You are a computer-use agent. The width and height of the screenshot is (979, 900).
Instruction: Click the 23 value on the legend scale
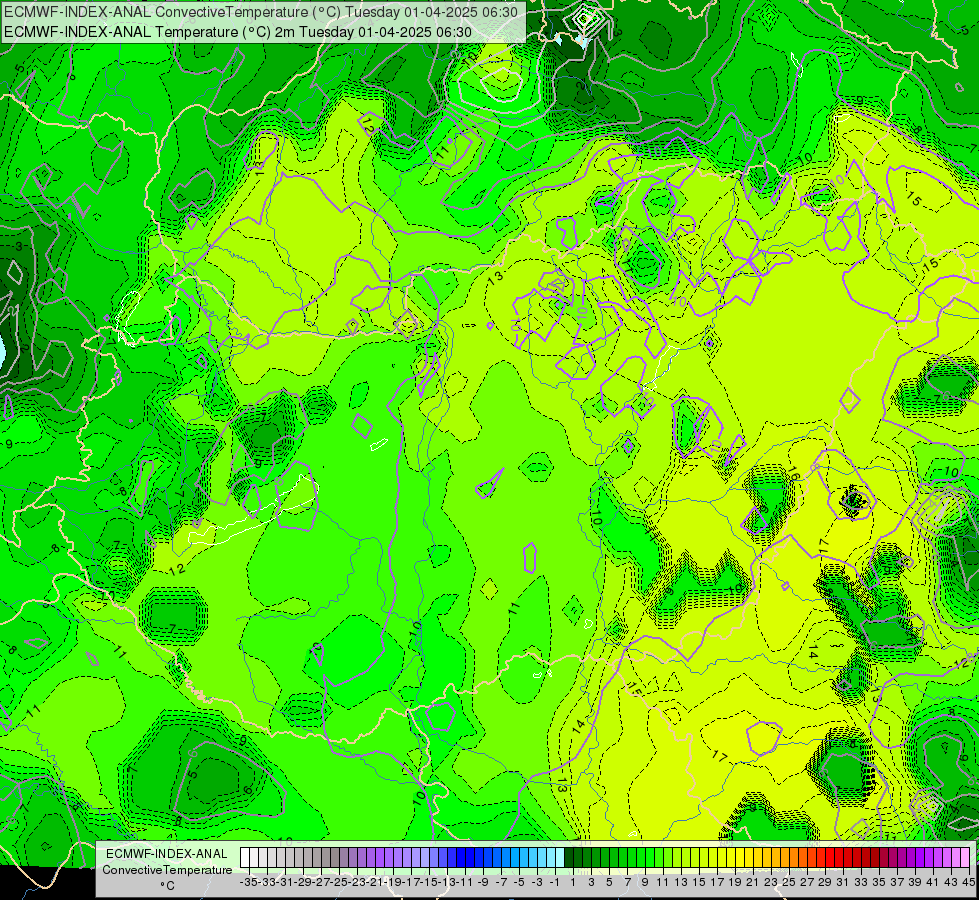(x=771, y=883)
